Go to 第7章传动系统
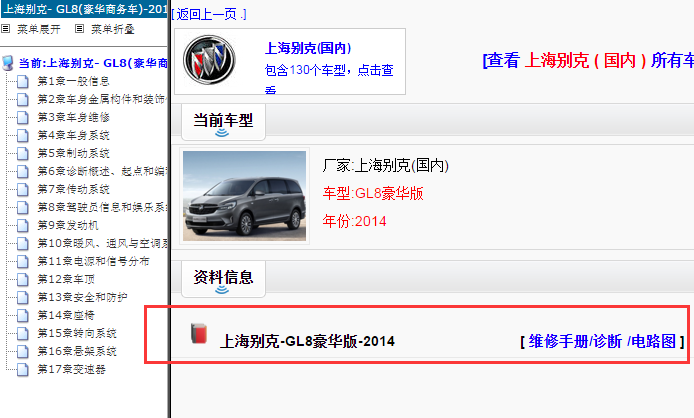Viewport: 694px width, 418px height. (x=73, y=189)
